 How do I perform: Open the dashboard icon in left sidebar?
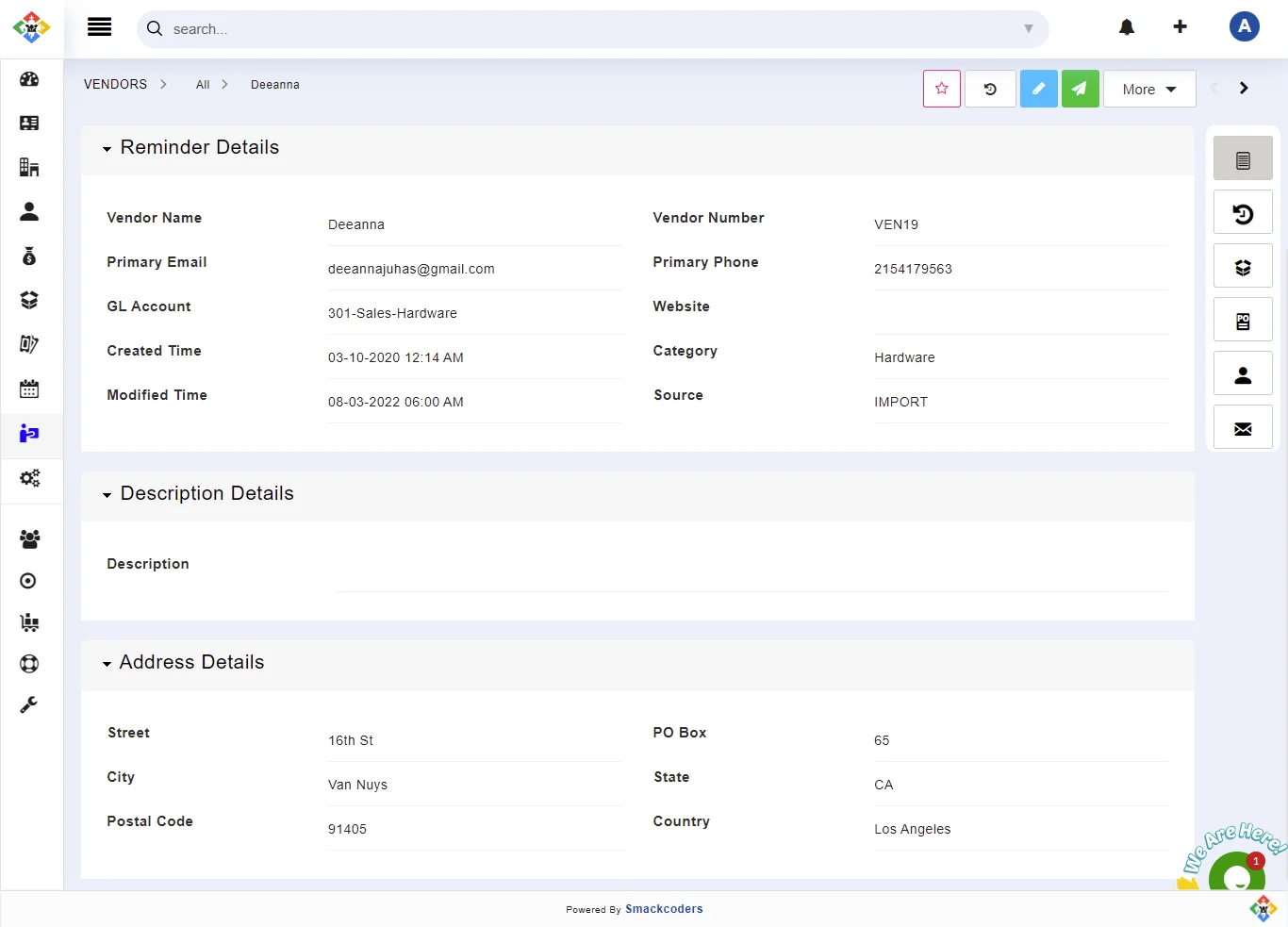tap(29, 79)
